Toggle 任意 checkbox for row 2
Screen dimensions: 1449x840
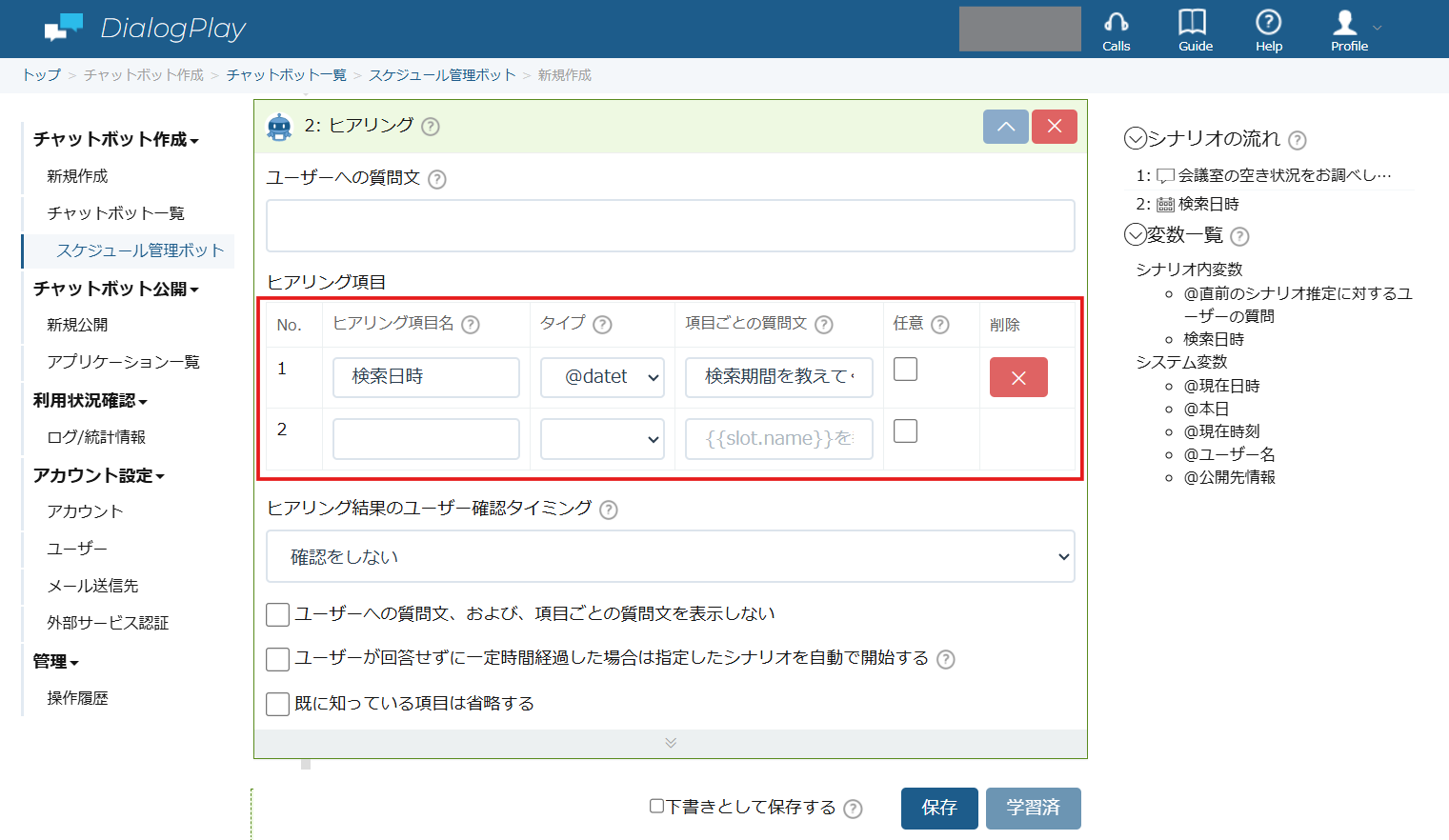click(x=906, y=430)
